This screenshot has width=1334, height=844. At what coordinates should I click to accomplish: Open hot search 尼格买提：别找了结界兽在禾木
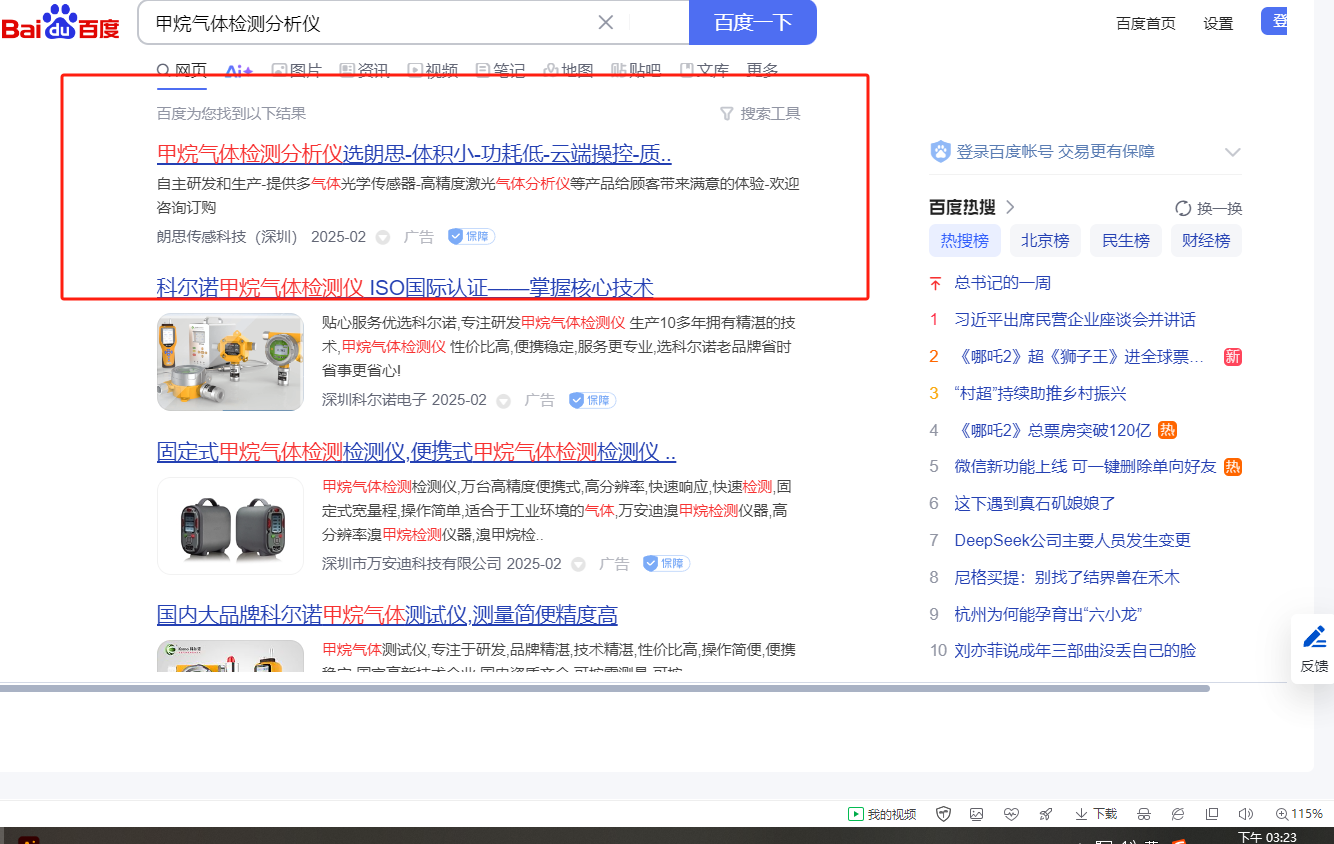(1067, 577)
